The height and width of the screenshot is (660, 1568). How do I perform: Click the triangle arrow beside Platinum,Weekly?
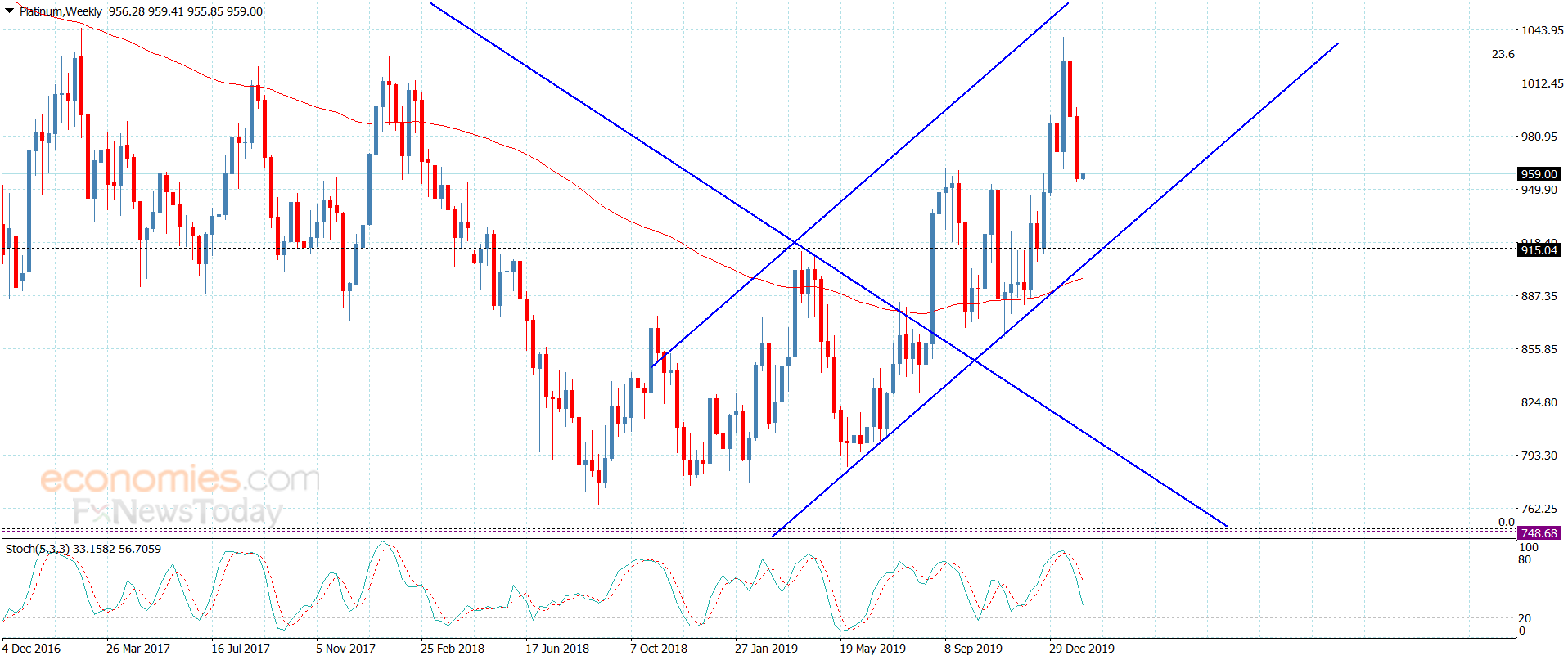click(x=9, y=11)
